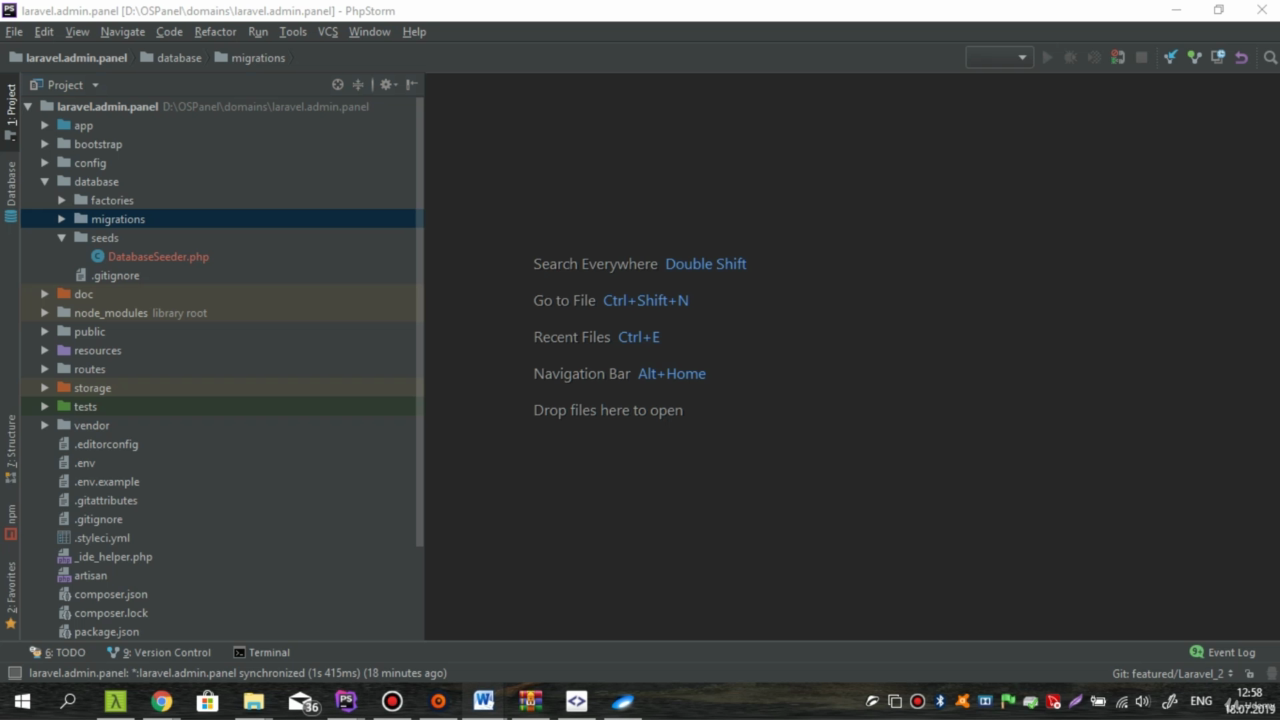Toggle Database tool window on left stripe

pyautogui.click(x=11, y=191)
